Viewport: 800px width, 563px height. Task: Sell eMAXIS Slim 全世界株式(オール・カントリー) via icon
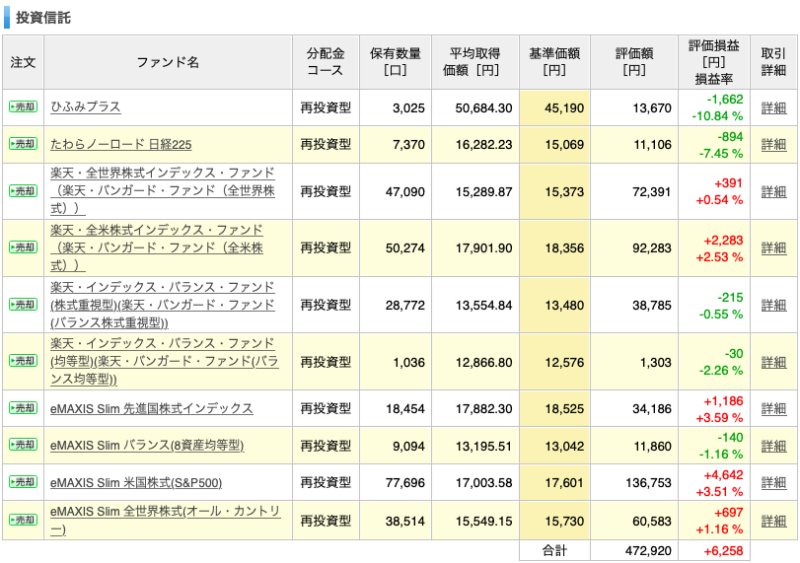tap(22, 520)
